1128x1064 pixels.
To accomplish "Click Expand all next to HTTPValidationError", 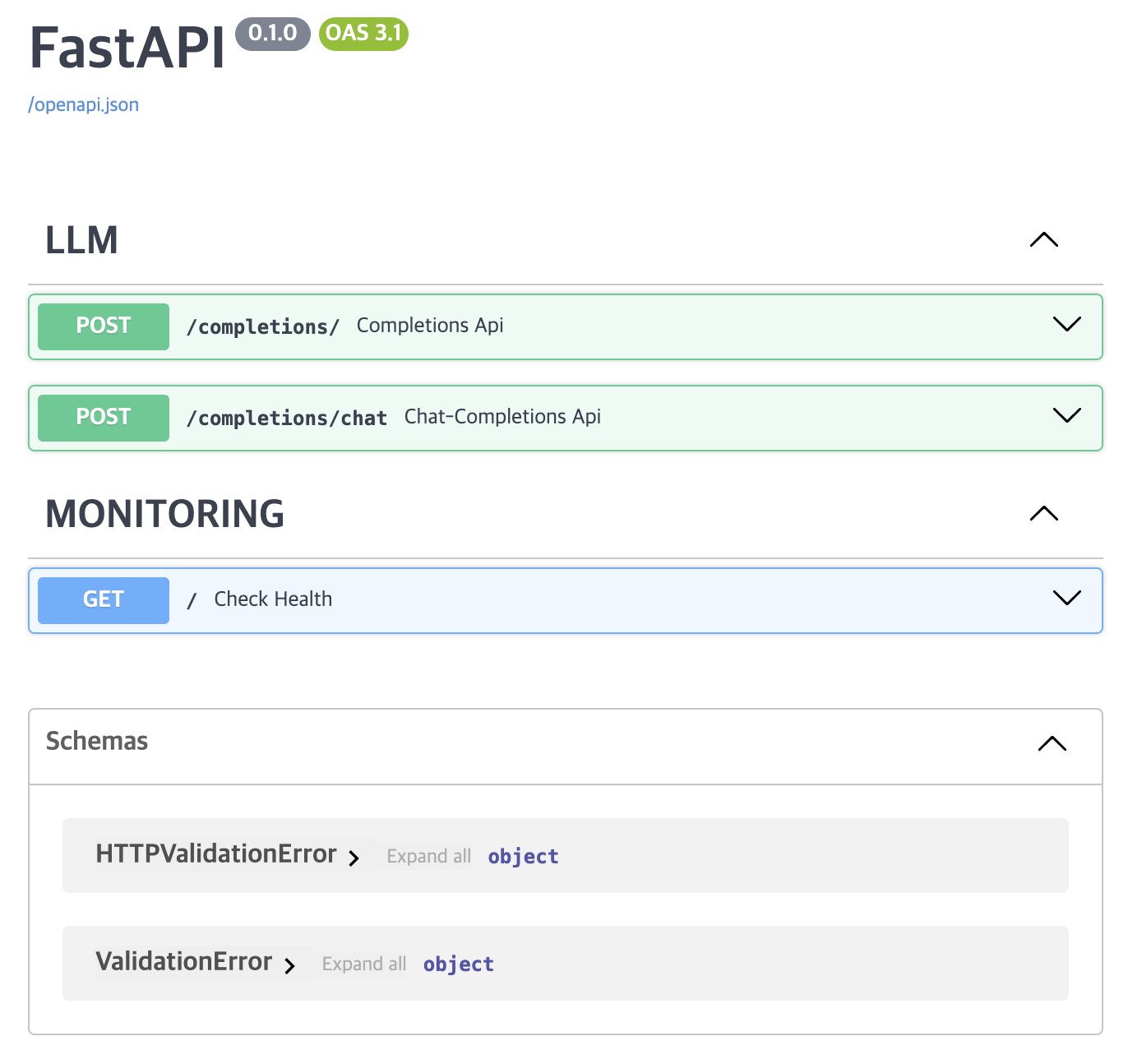I will 429,856.
